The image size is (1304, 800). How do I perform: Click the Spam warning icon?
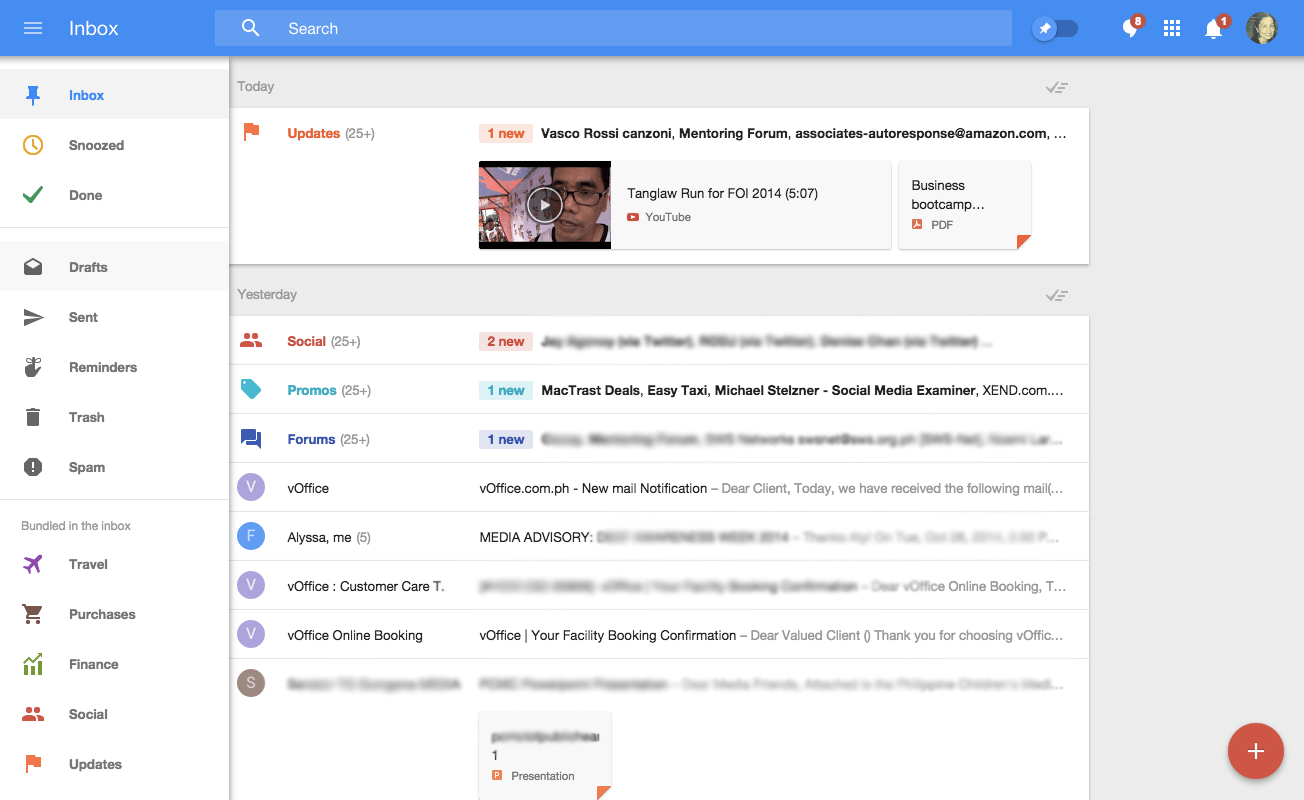(x=33, y=467)
